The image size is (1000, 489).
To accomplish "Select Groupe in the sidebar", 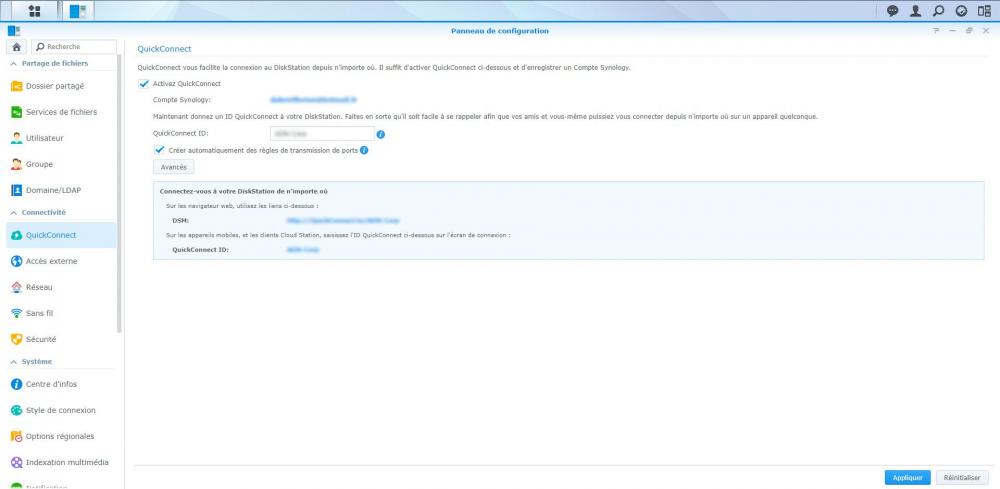I will [x=61, y=164].
